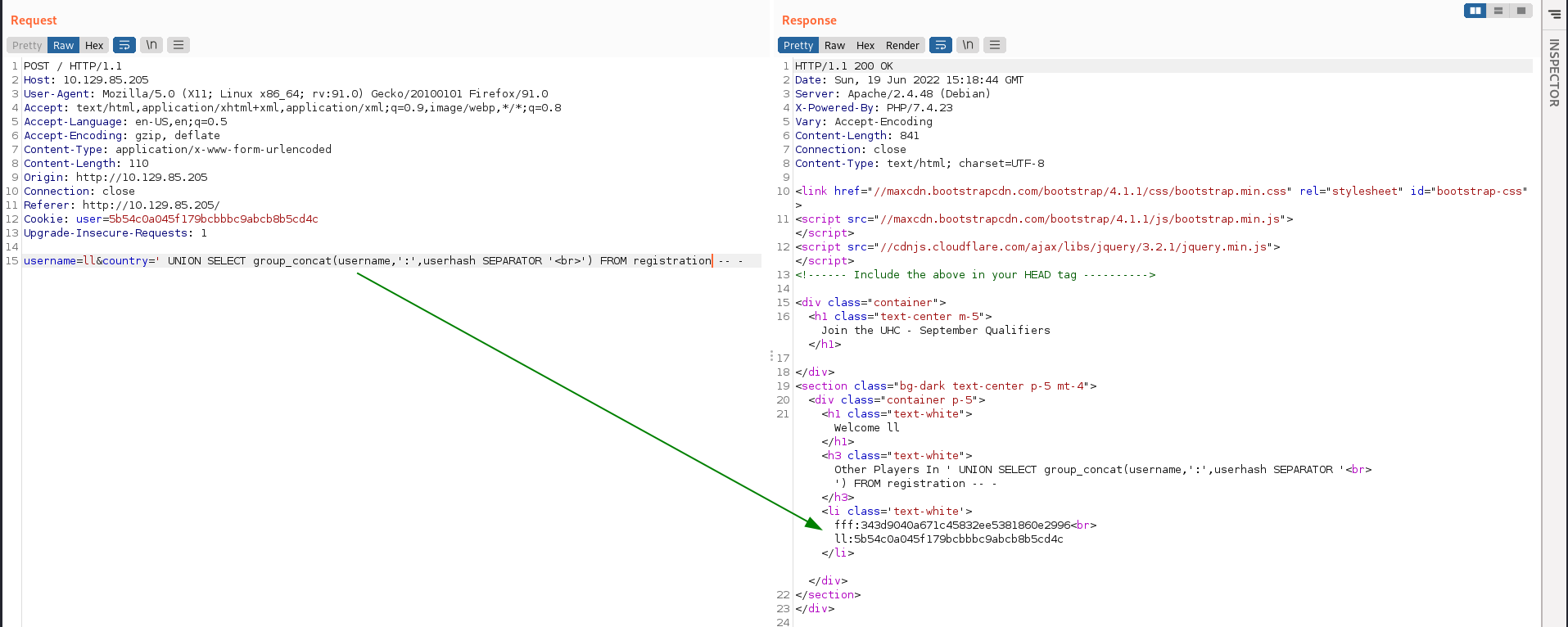Toggle word wrap in the Request panel
Screen dimensions: 1568x627
pyautogui.click(x=124, y=45)
